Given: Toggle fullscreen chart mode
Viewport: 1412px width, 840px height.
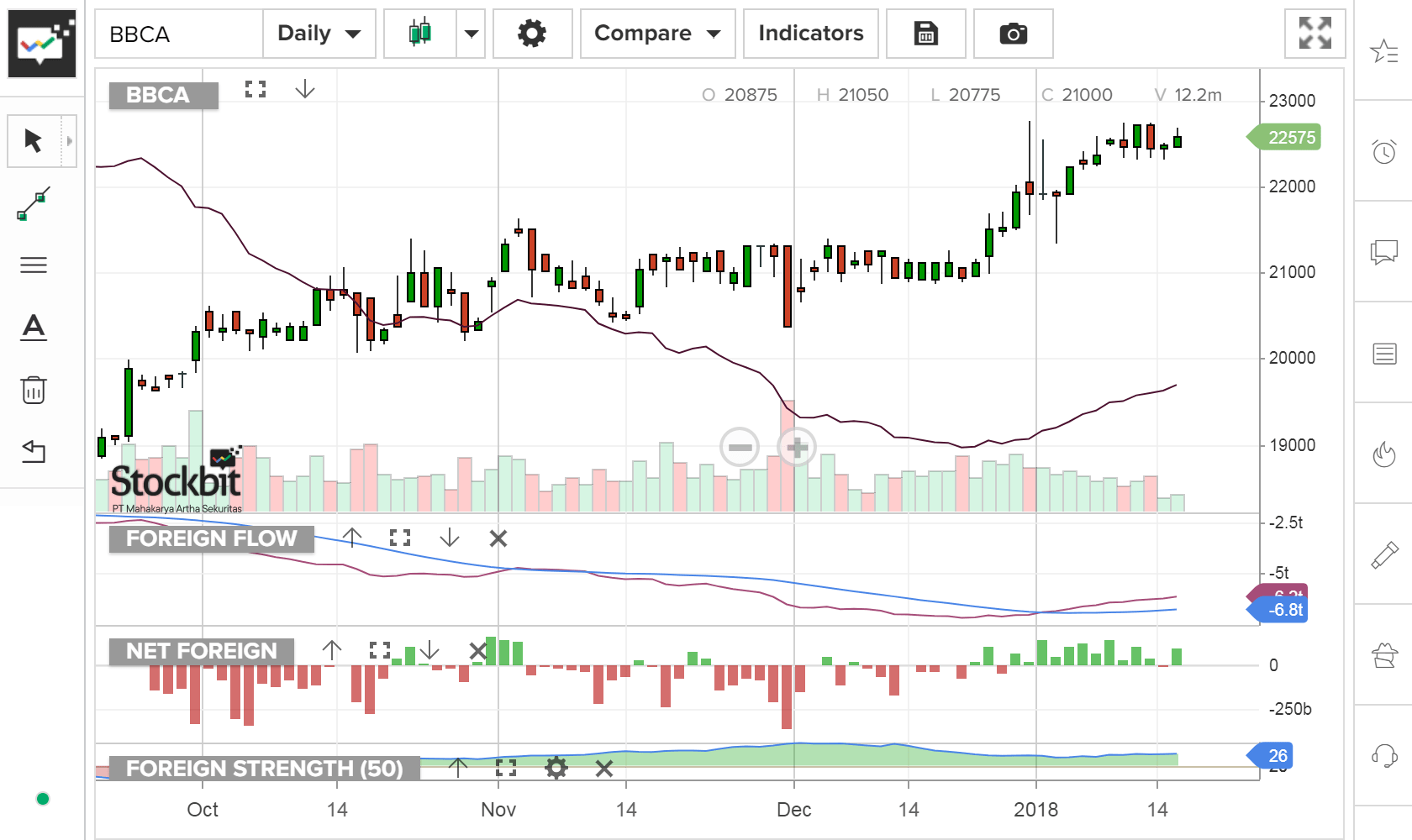Looking at the screenshot, I should point(1315,34).
